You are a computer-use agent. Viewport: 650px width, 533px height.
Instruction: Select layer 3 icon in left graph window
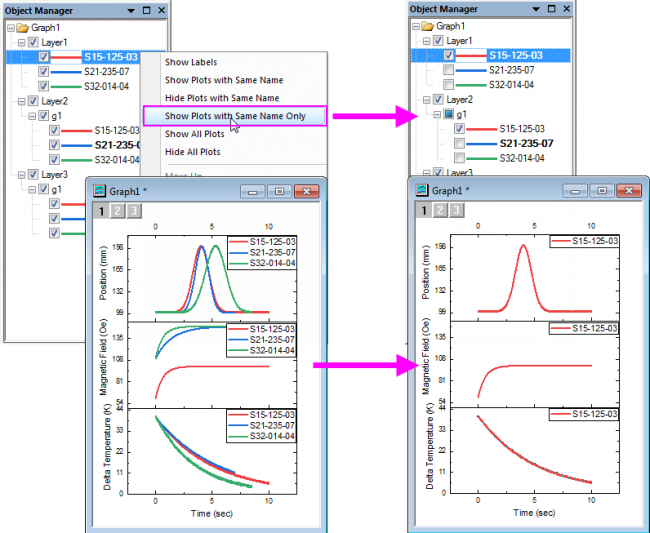[133, 210]
